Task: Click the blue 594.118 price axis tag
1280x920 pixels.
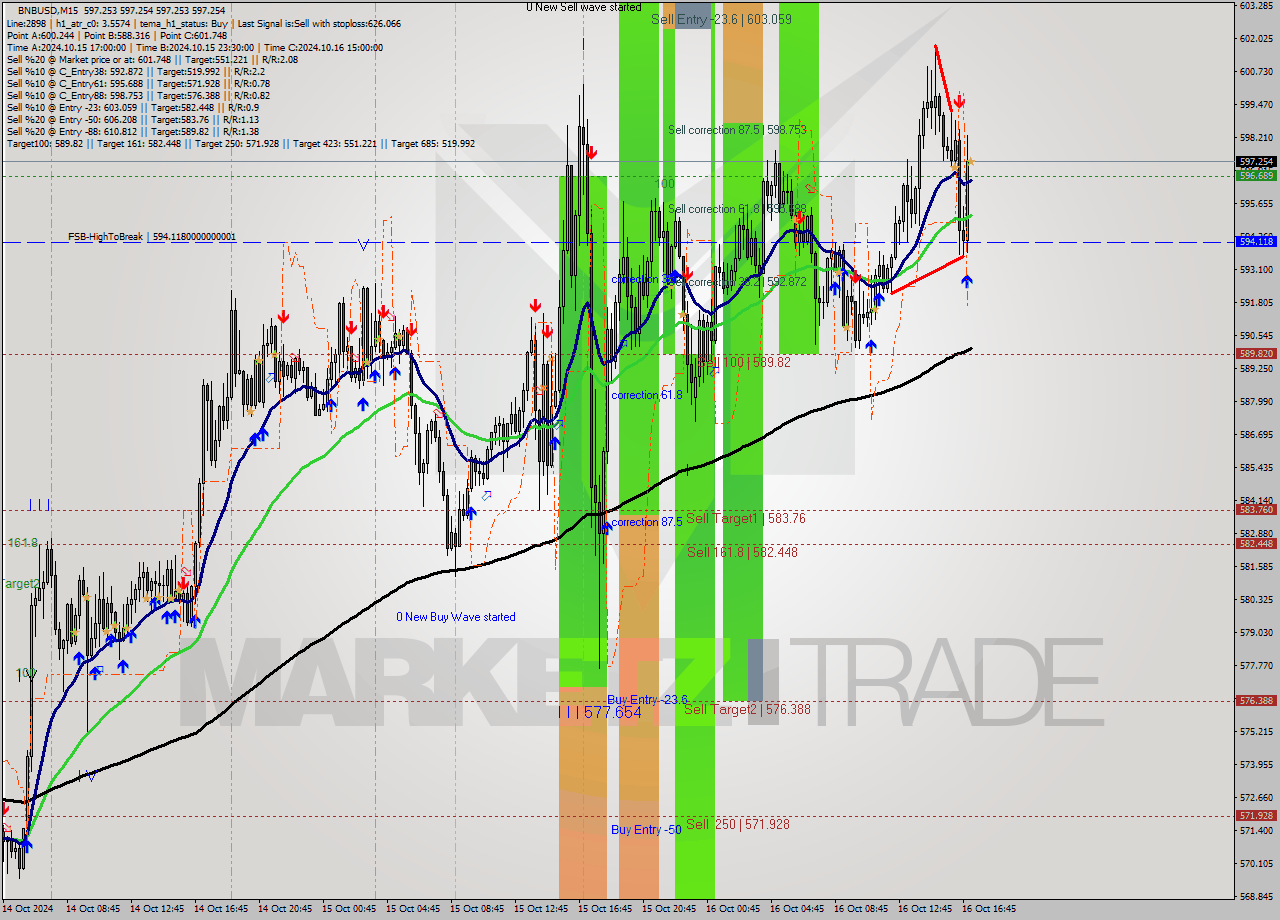Action: point(1256,241)
